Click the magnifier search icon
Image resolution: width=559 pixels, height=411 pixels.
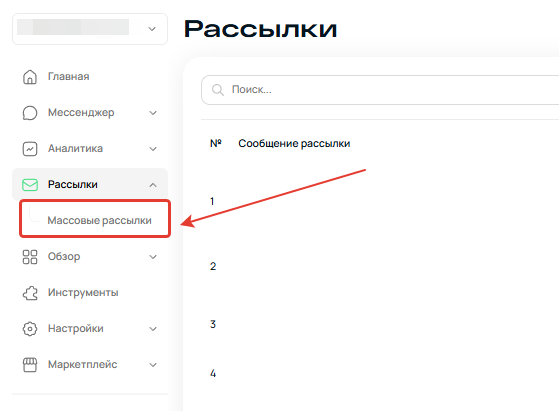coord(218,90)
